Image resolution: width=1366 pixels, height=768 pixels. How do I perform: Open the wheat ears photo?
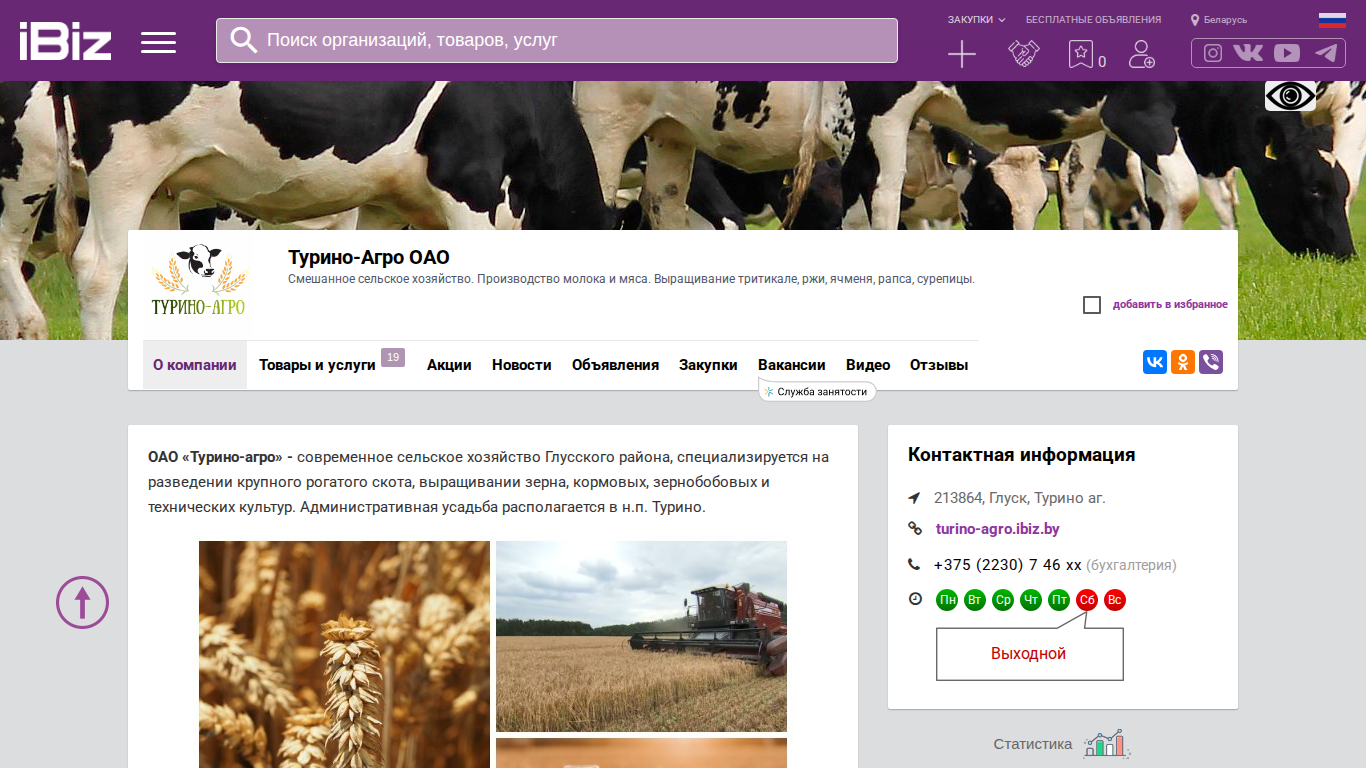344,654
